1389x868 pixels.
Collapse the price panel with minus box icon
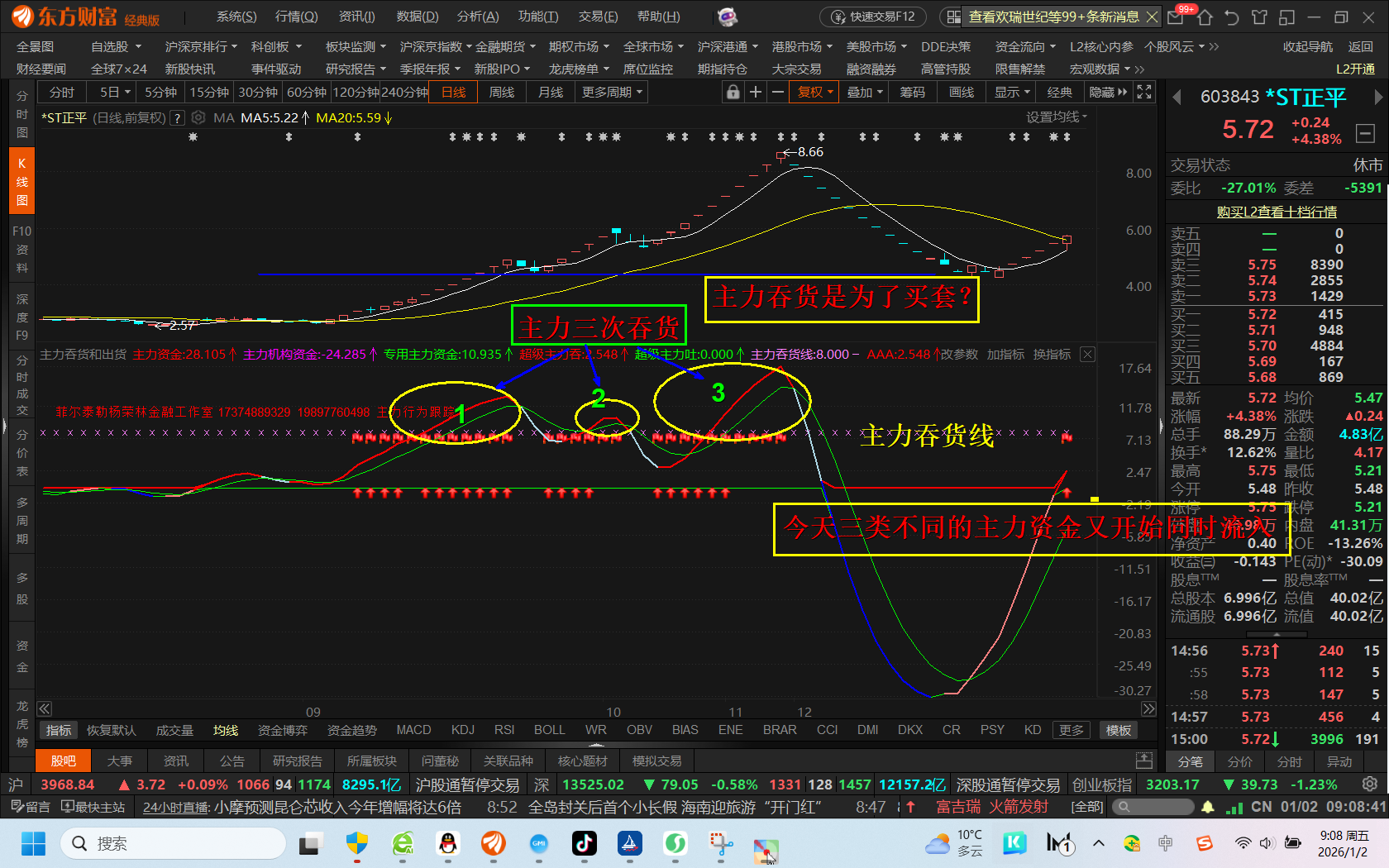(1365, 132)
